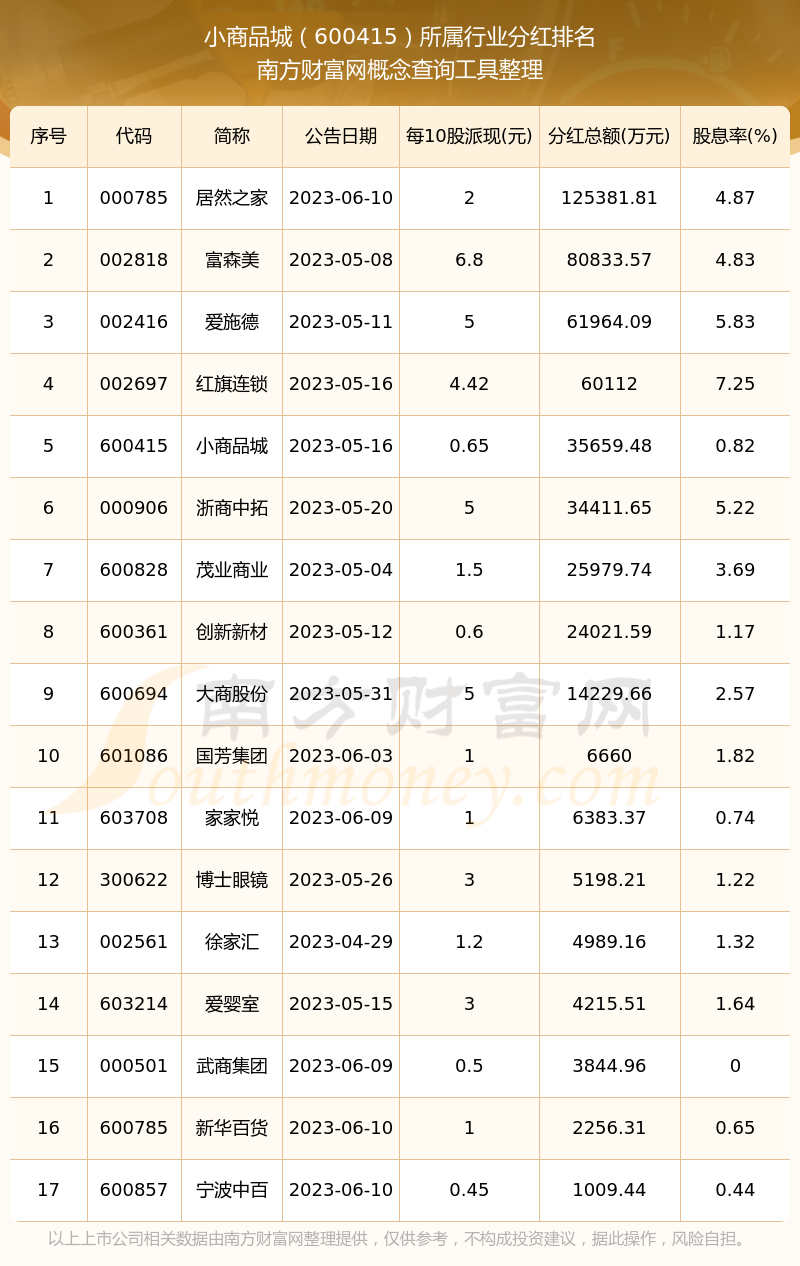Click the 富森美 name cell
Viewport: 800px width, 1266px height.
(x=232, y=260)
